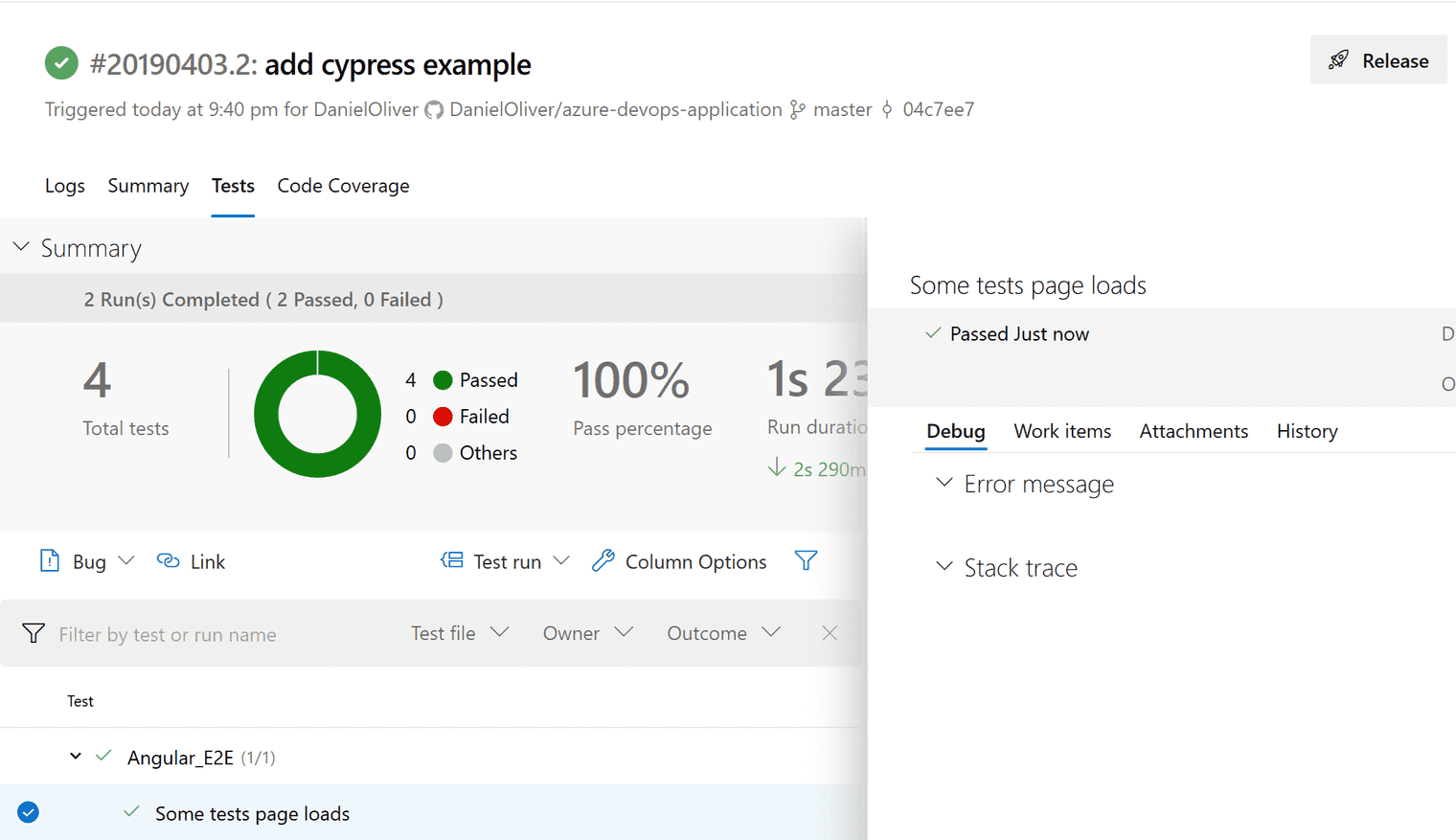The height and width of the screenshot is (840, 1456).
Task: Select the Test run grouping icon
Action: (x=450, y=560)
